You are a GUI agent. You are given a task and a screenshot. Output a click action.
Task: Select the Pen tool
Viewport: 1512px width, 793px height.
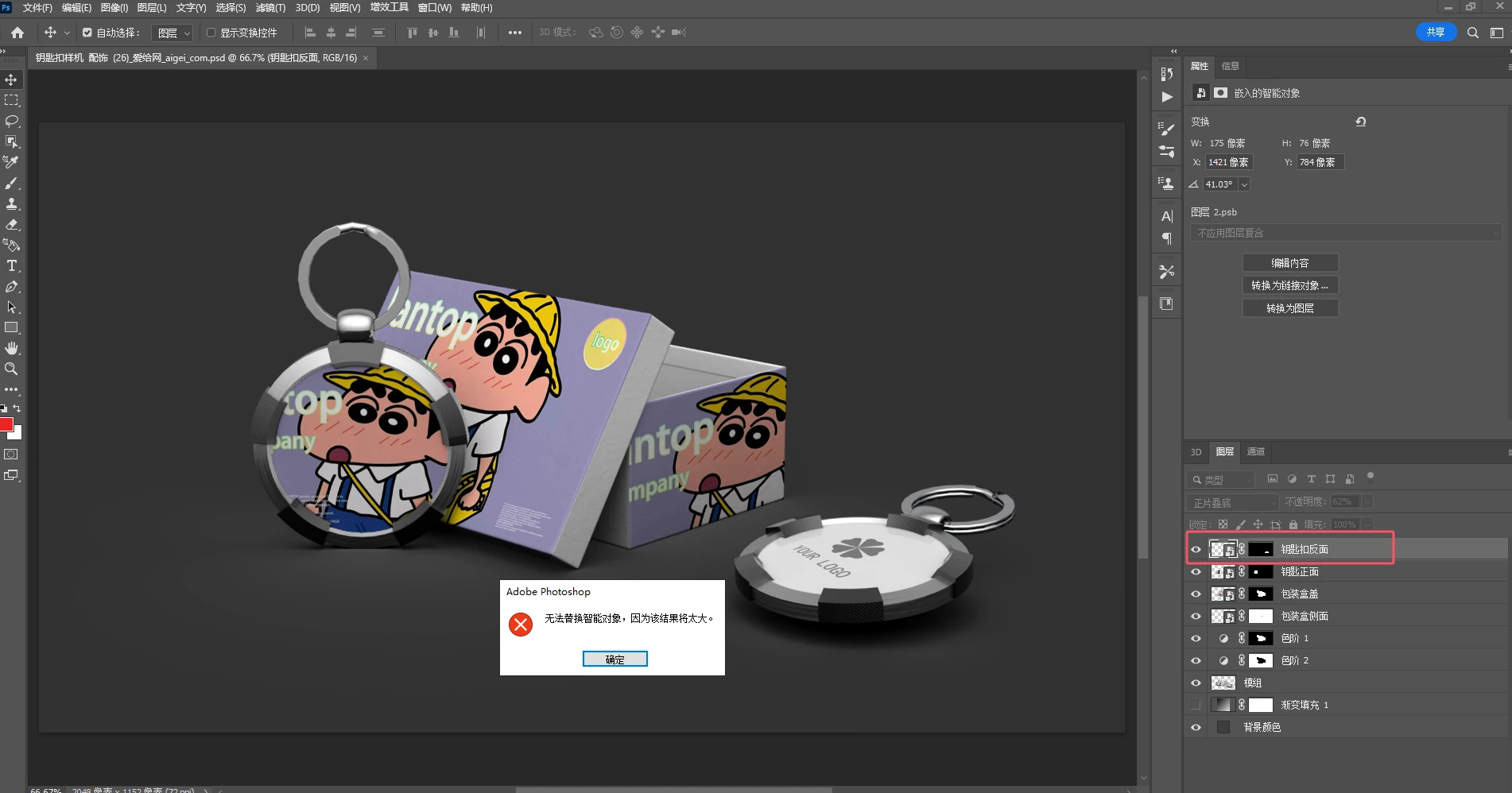point(11,287)
